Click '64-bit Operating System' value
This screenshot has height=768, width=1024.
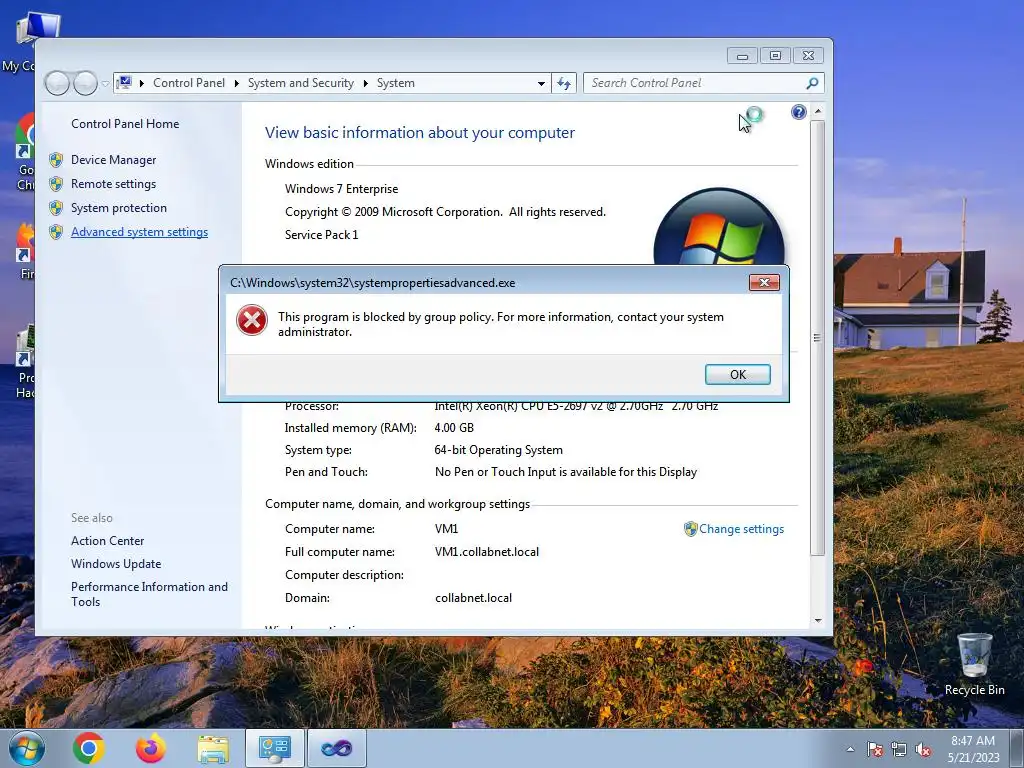498,450
